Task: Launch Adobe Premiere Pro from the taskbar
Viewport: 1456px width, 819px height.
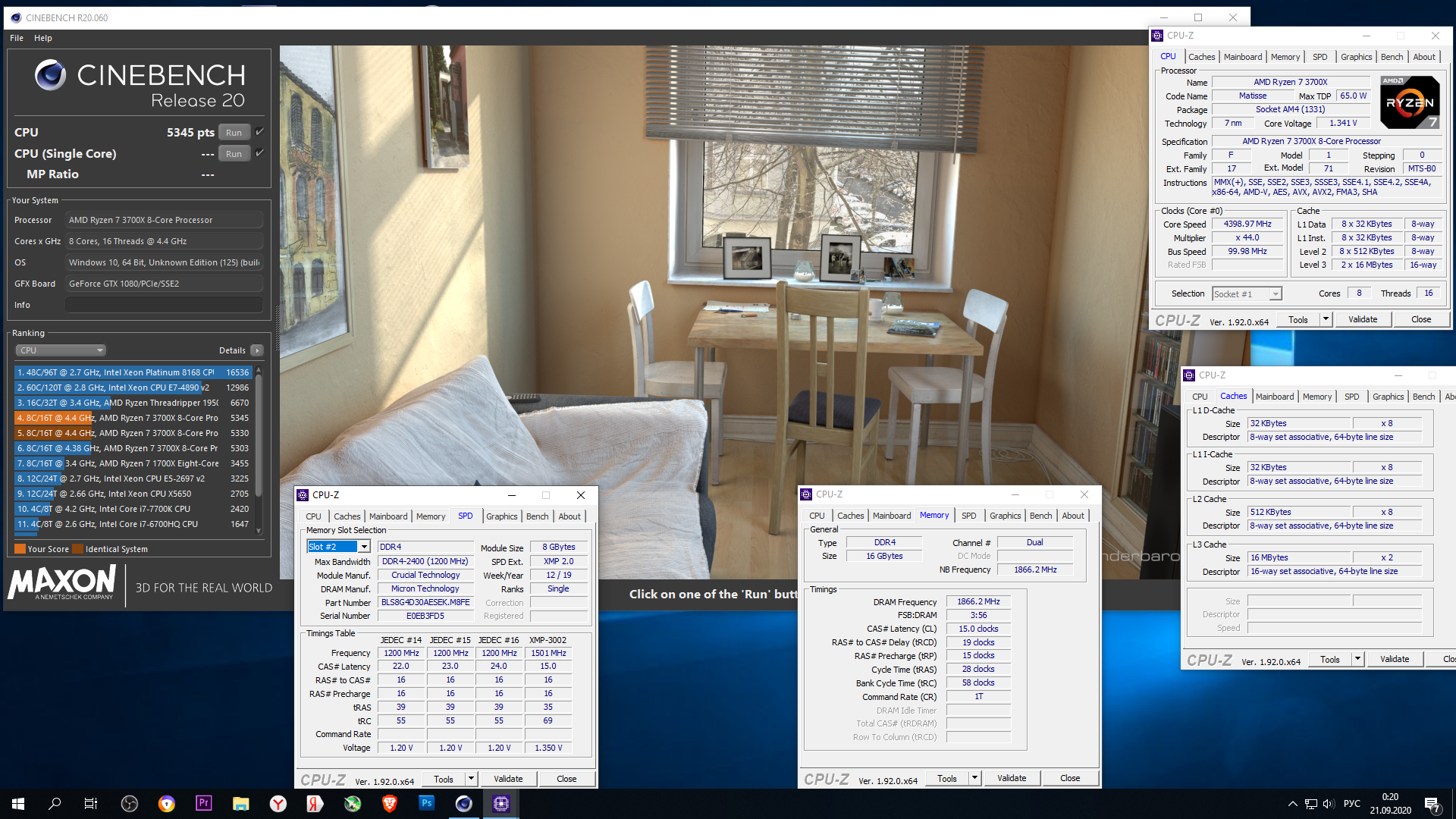Action: click(x=204, y=804)
